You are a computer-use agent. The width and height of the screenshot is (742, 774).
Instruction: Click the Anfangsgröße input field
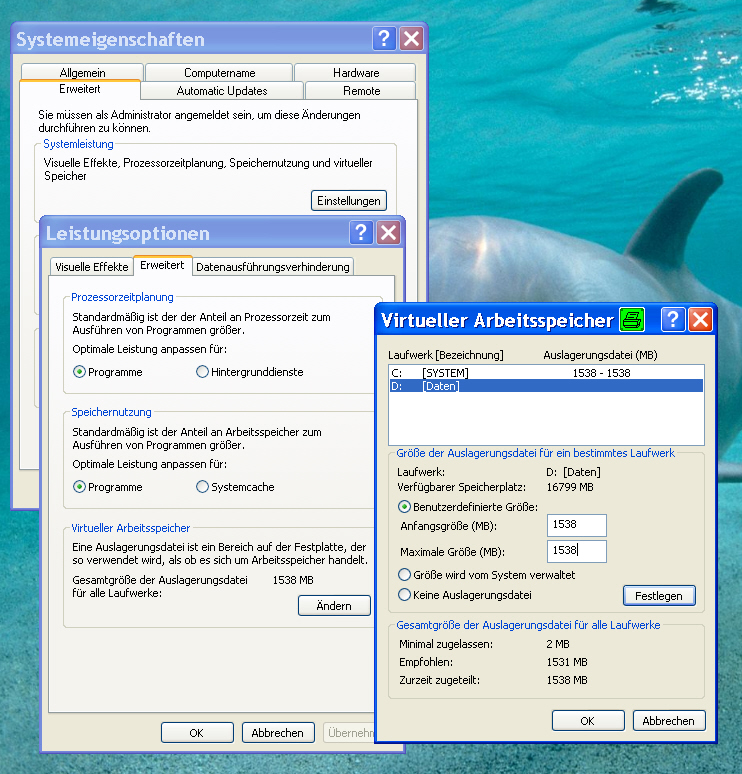(577, 526)
